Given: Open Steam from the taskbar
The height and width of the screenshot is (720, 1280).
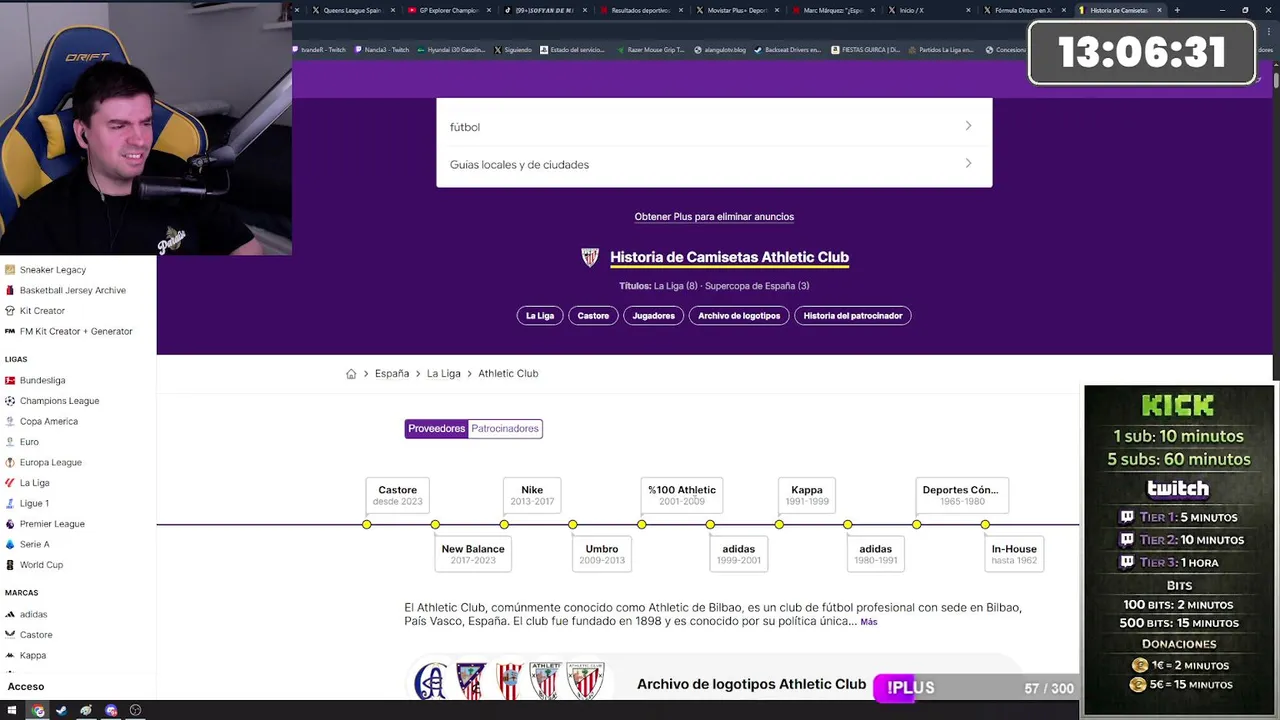Looking at the screenshot, I should 61,711.
